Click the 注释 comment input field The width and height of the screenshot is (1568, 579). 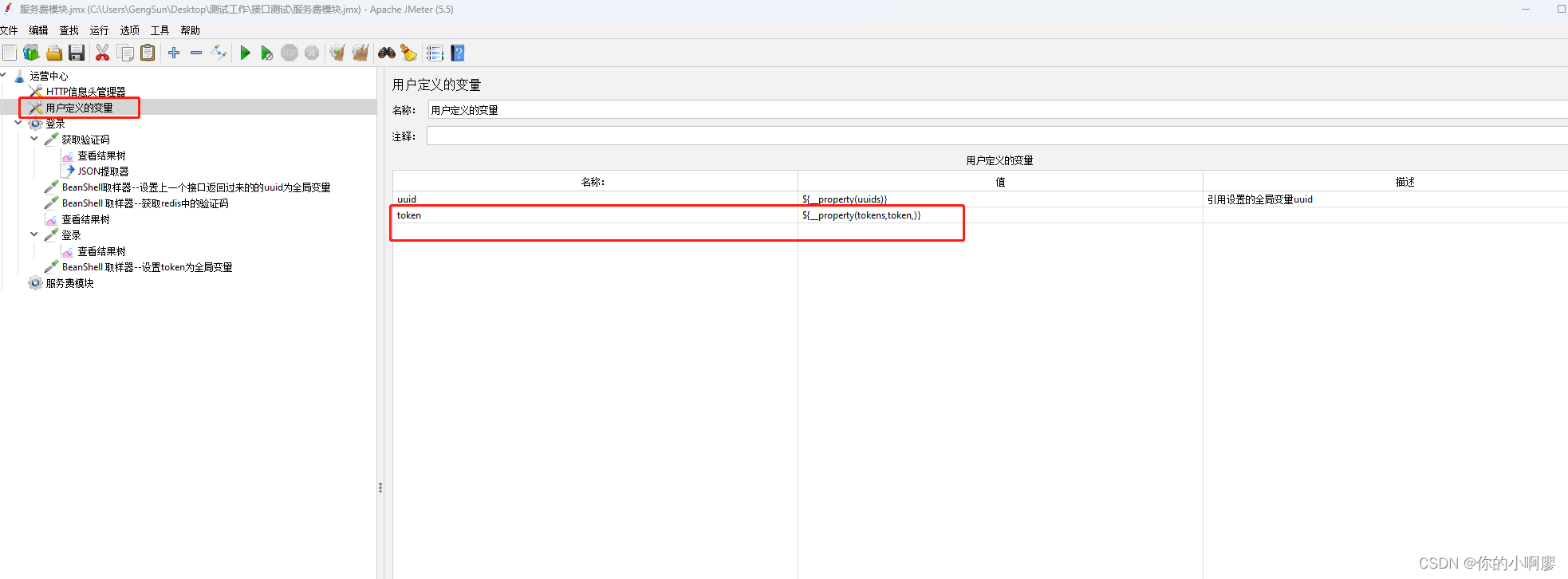pyautogui.click(x=997, y=136)
